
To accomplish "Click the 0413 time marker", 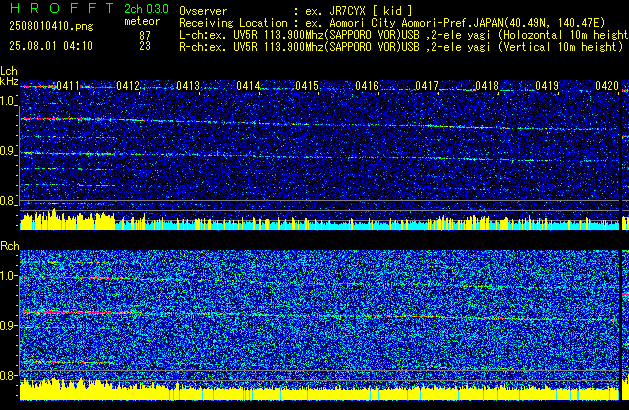I will click(188, 86).
